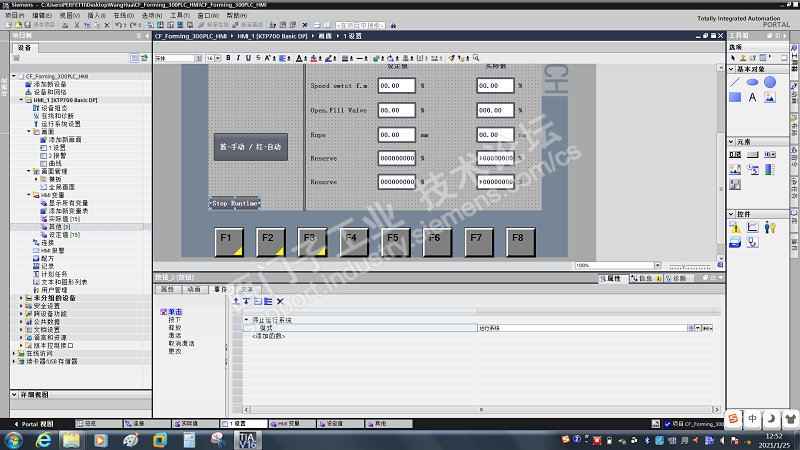This screenshot has width=800, height=450.
Task: Select the Ellipse object in toolbox
Action: tap(753, 82)
